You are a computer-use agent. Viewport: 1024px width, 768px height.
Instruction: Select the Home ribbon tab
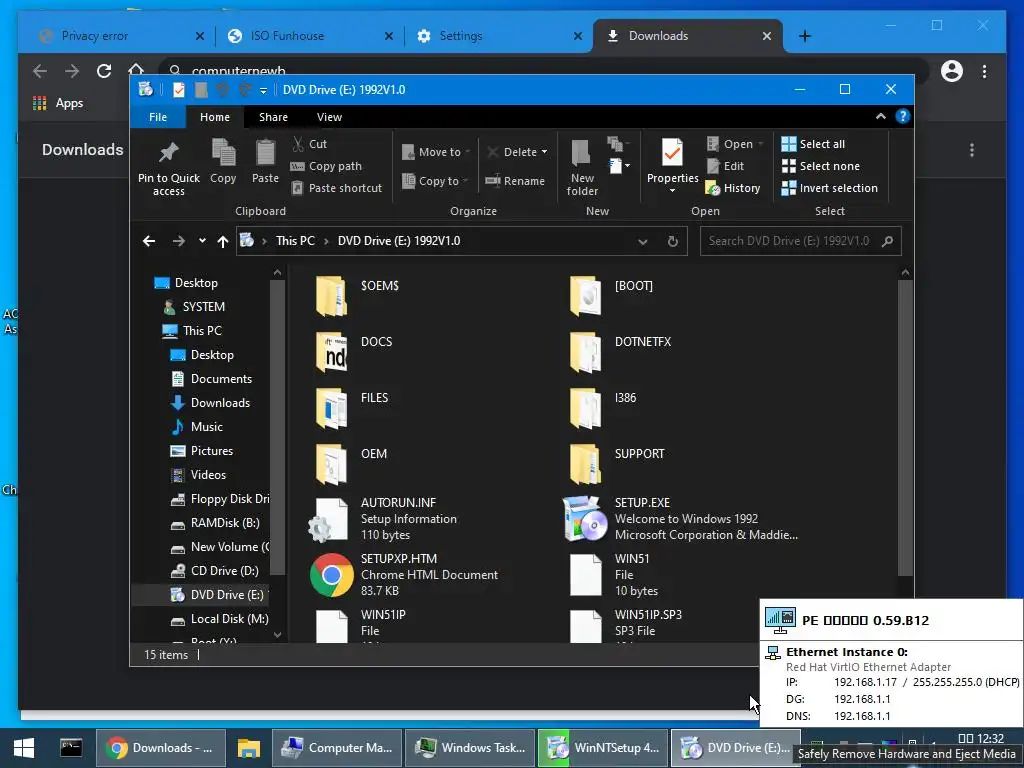click(x=215, y=117)
